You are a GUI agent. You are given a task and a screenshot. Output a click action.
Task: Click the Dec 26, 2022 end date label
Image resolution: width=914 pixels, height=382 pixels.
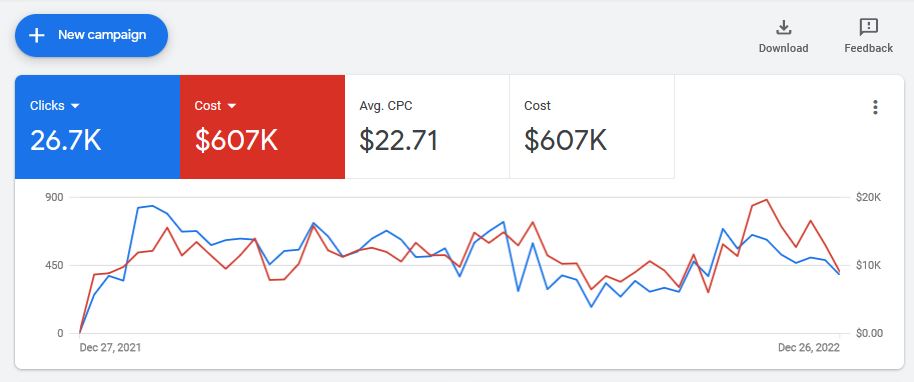(808, 348)
